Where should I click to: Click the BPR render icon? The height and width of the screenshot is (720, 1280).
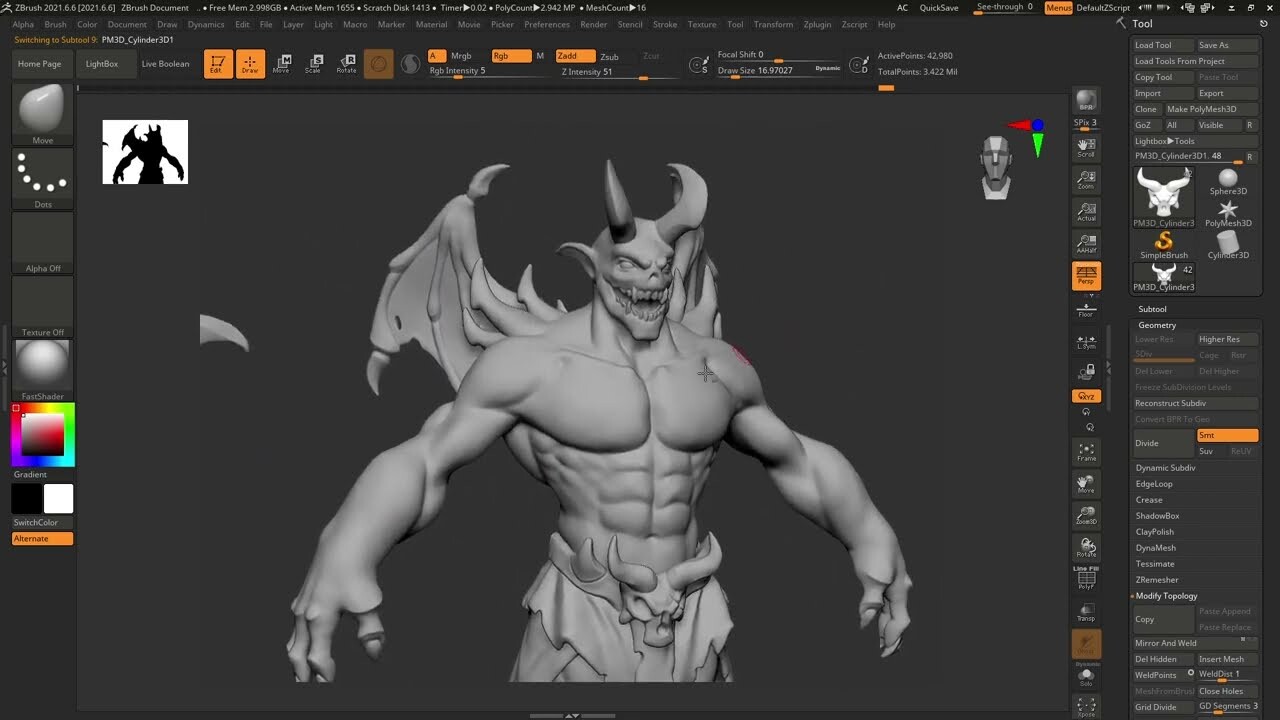click(x=1086, y=100)
